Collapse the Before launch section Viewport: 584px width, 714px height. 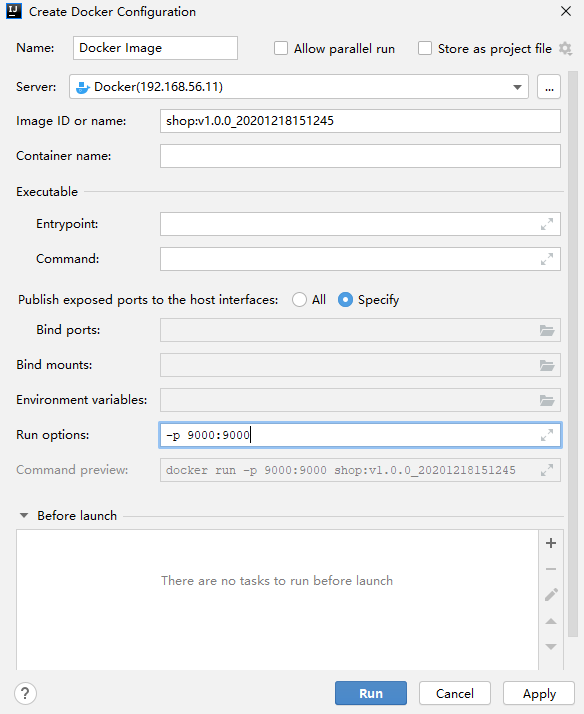tap(24, 515)
